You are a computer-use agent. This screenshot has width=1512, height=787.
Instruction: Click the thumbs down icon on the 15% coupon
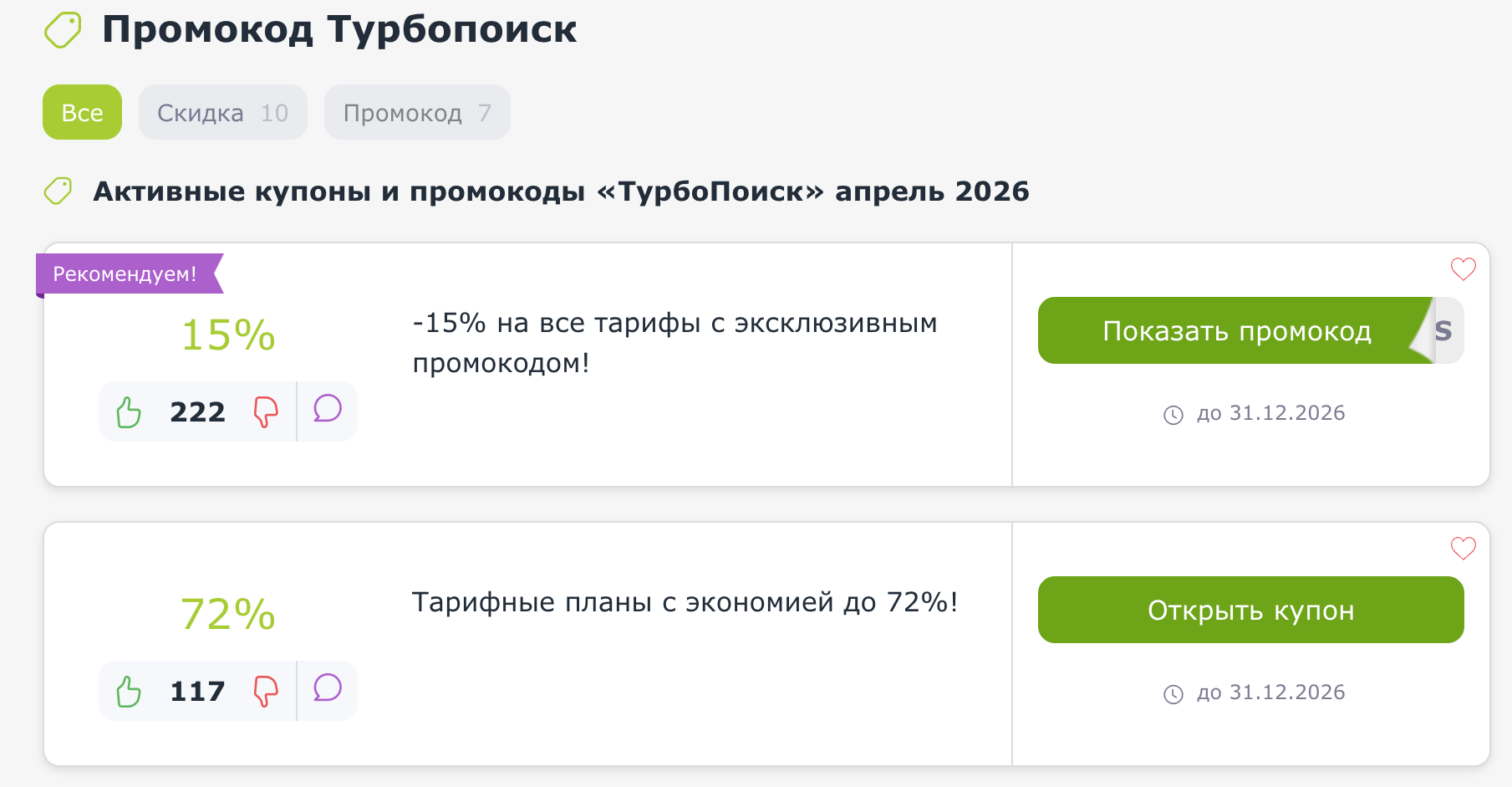click(264, 412)
